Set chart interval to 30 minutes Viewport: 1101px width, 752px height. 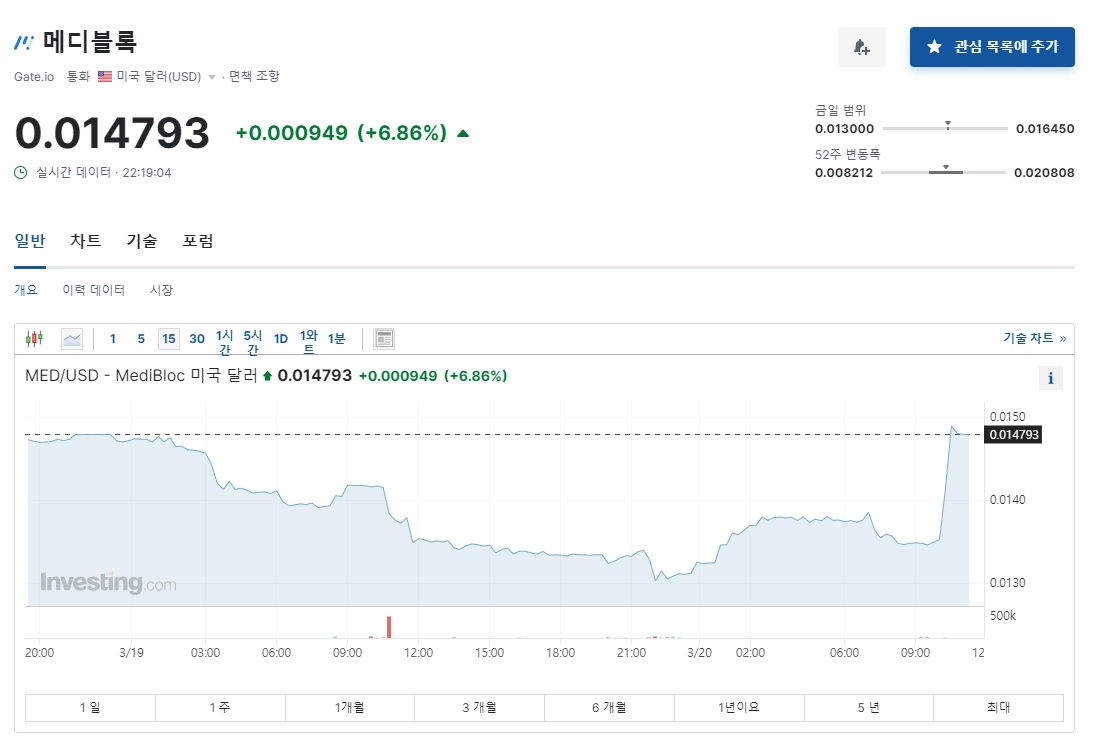(197, 339)
